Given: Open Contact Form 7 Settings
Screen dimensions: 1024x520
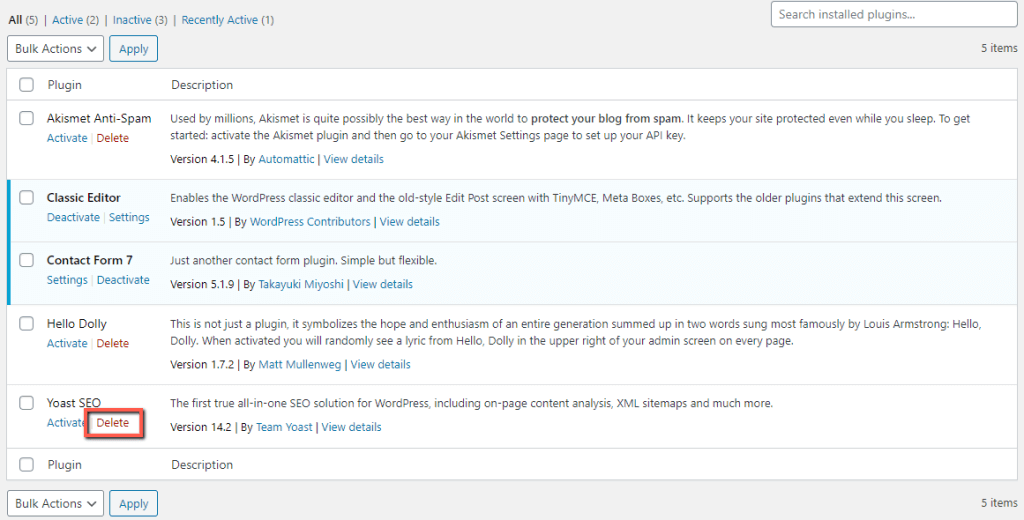Looking at the screenshot, I should click(x=67, y=280).
